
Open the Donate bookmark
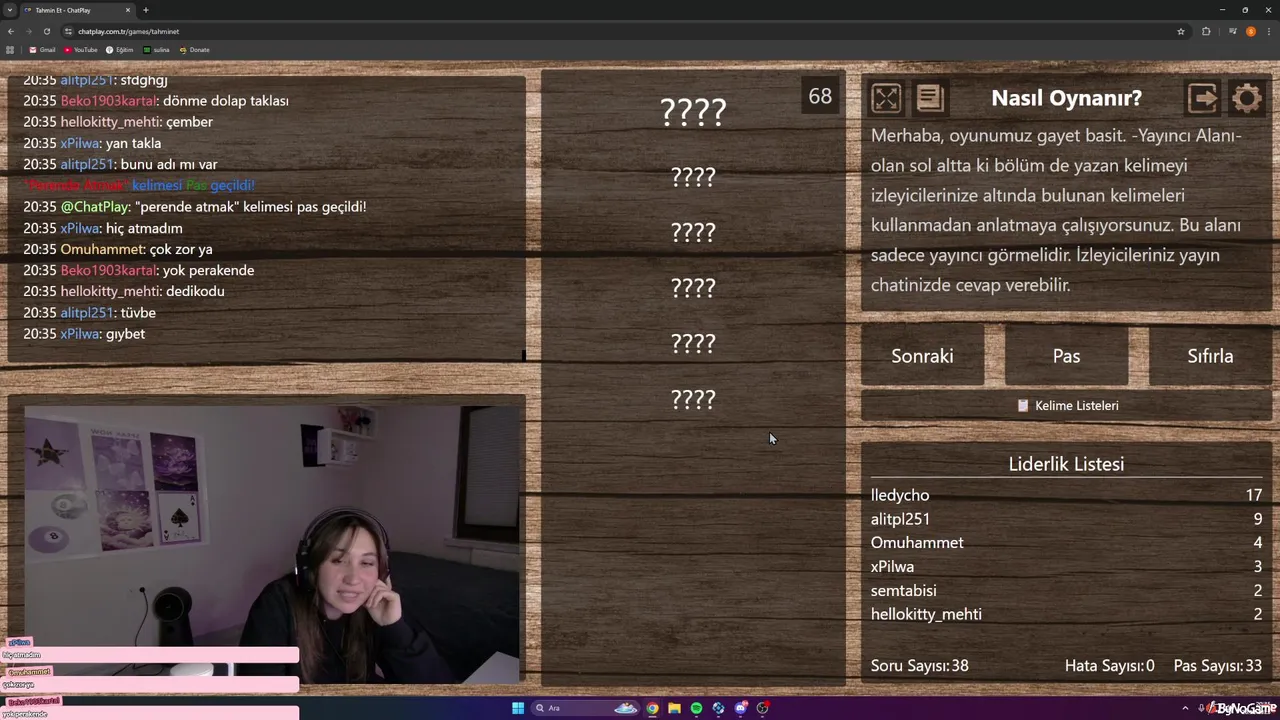pyautogui.click(x=195, y=50)
